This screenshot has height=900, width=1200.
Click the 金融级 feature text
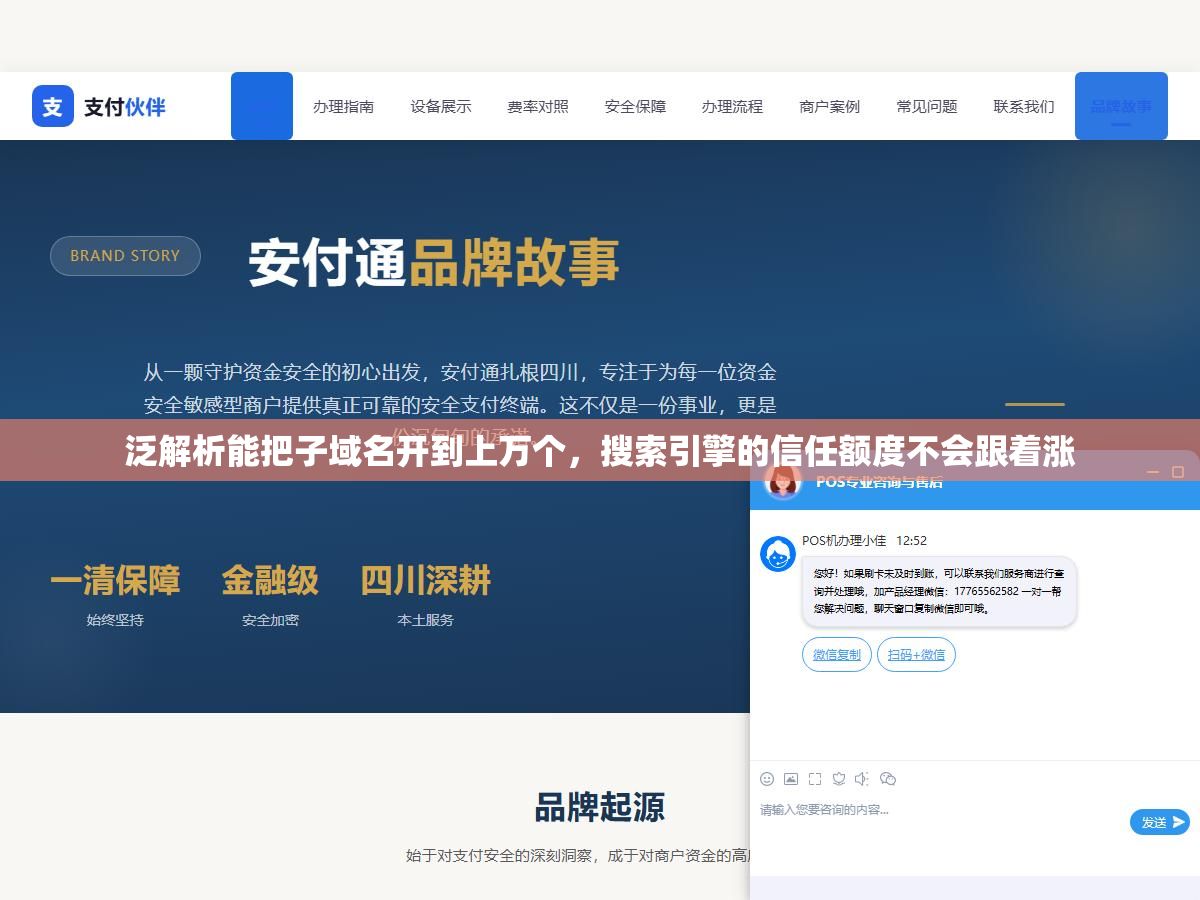tap(270, 581)
